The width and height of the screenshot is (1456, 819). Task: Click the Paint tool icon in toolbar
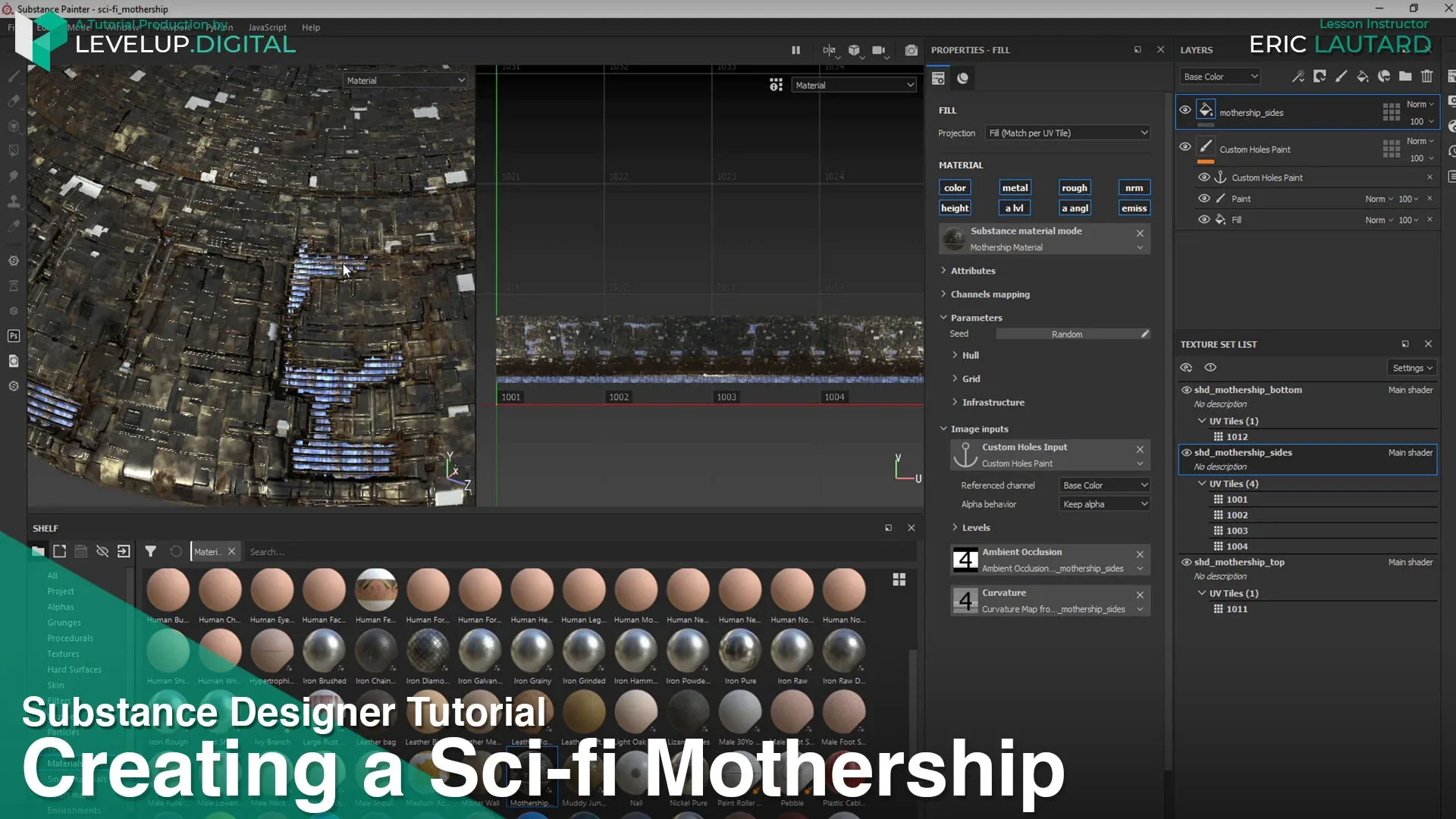(x=13, y=76)
